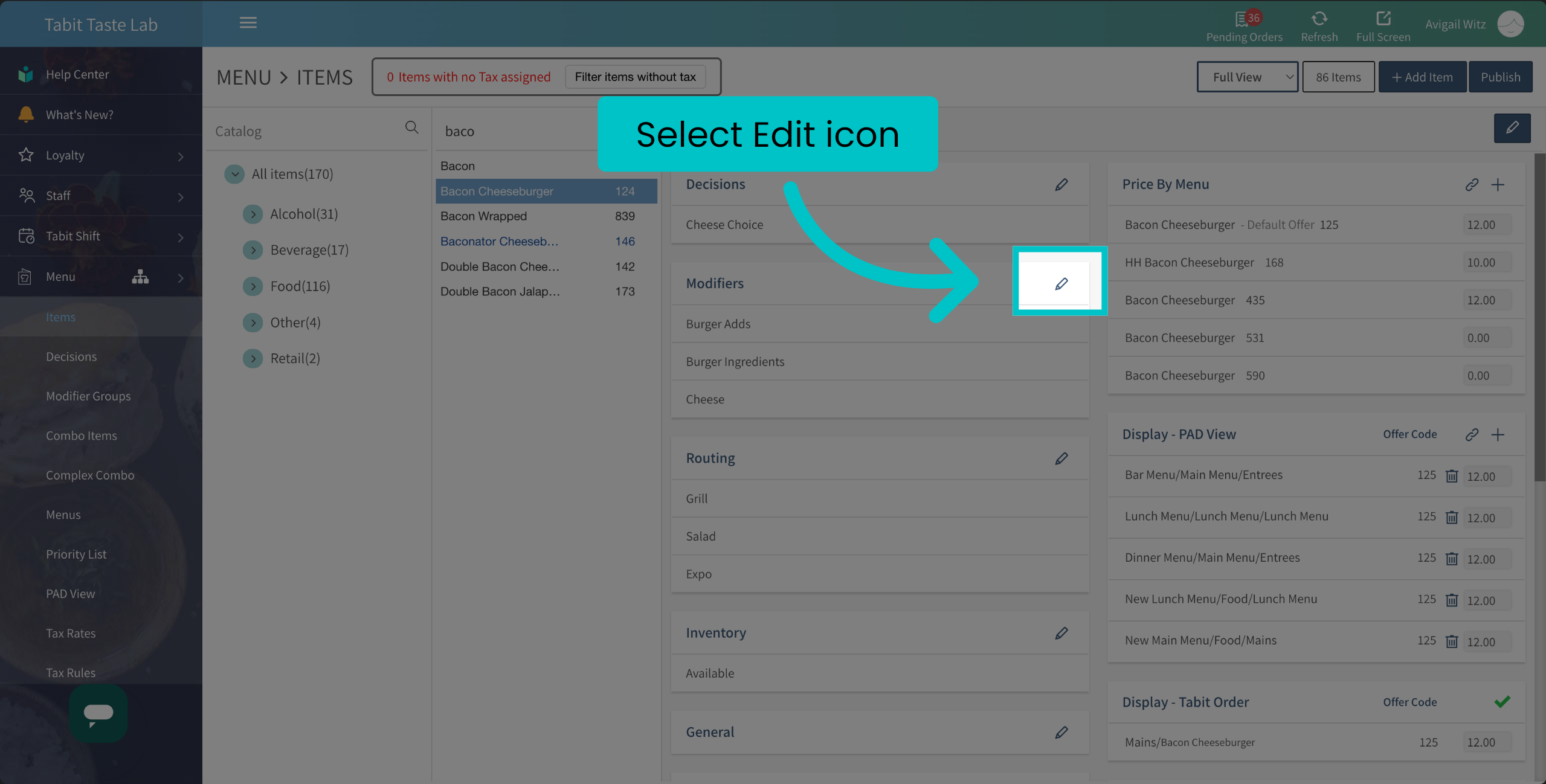Click the Add Item button
The height and width of the screenshot is (784, 1546).
(1422, 77)
